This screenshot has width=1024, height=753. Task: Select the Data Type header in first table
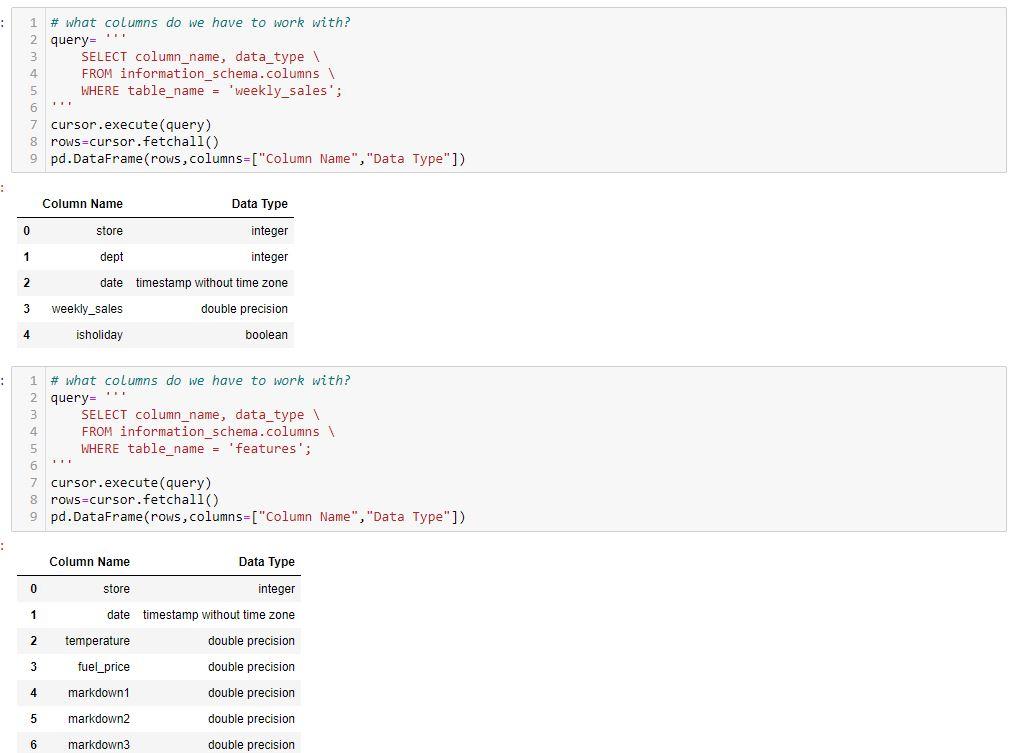point(259,203)
